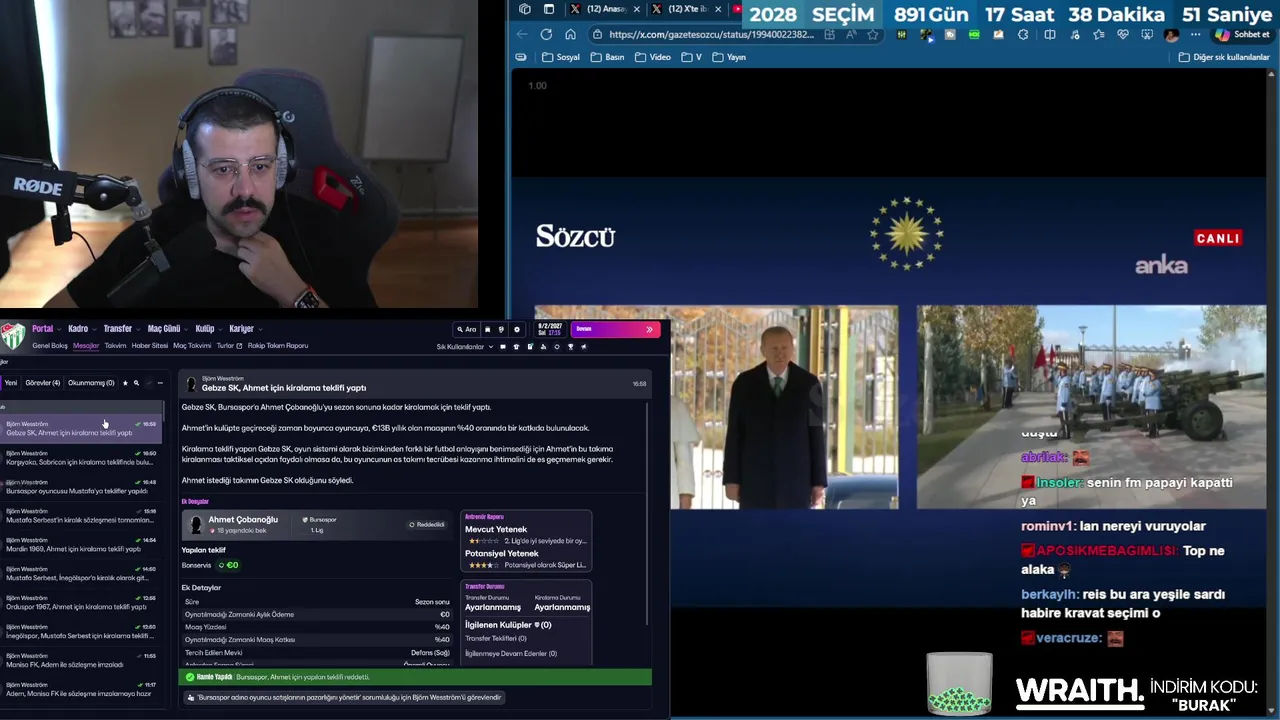This screenshot has height=720, width=1280.
Task: Open the Takvim subtab
Action: click(116, 346)
